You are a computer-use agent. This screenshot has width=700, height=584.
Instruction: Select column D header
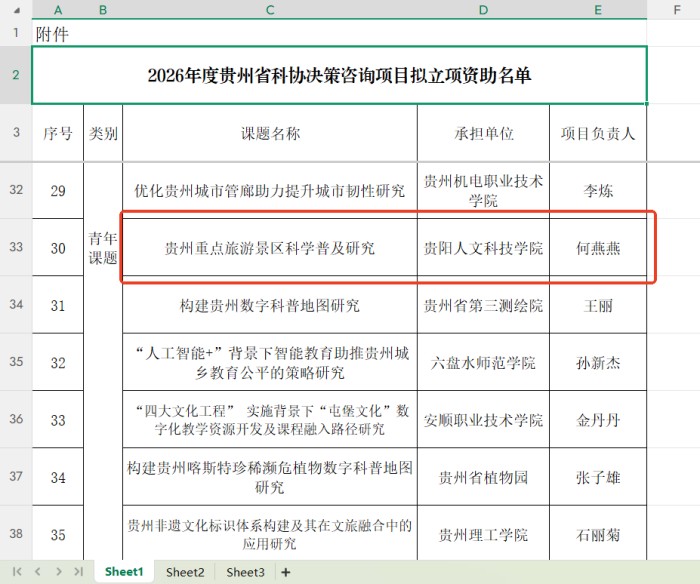pos(483,10)
